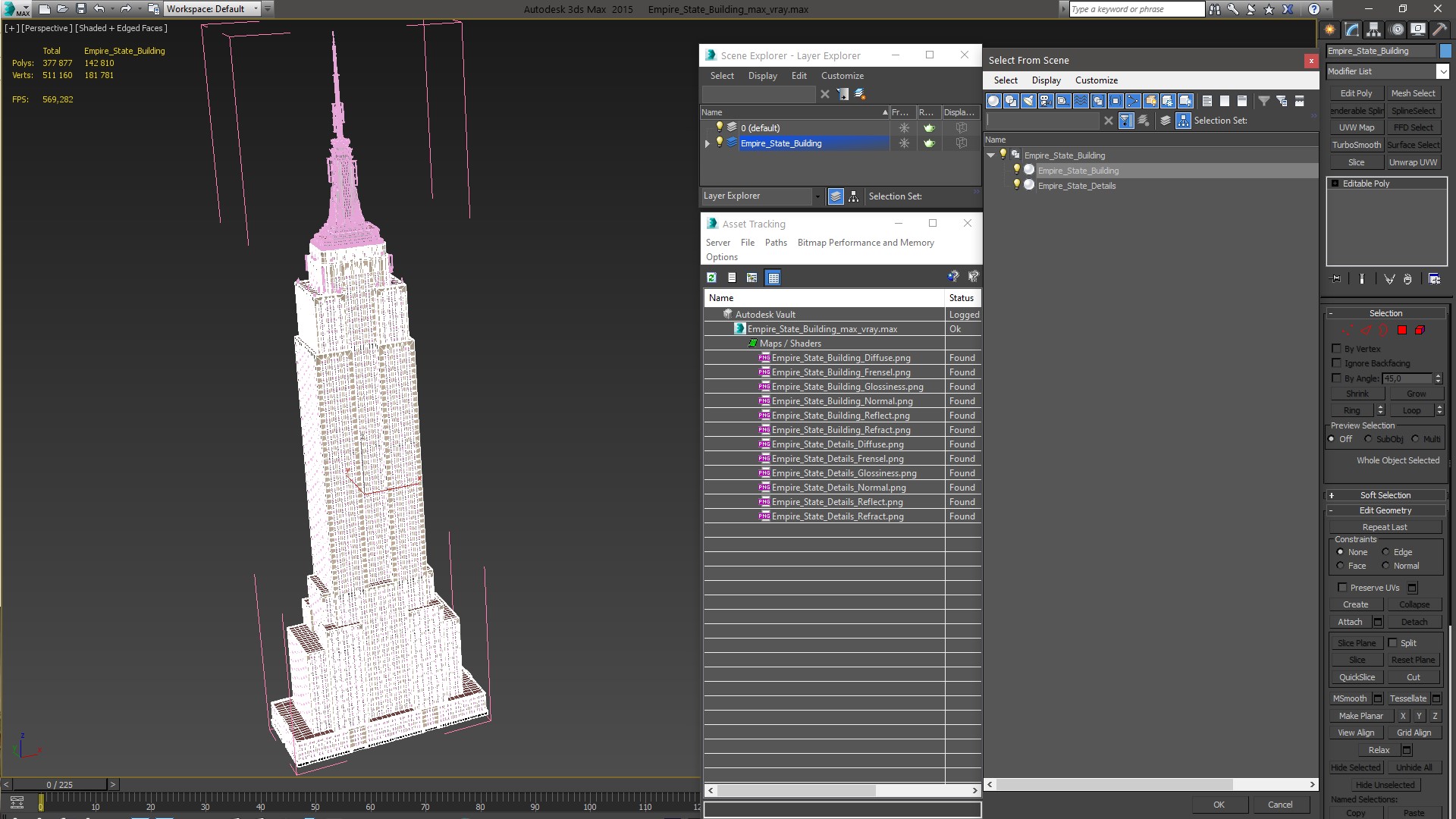Toggle Display Cameras filter in Select From Scene

click(x=1046, y=101)
